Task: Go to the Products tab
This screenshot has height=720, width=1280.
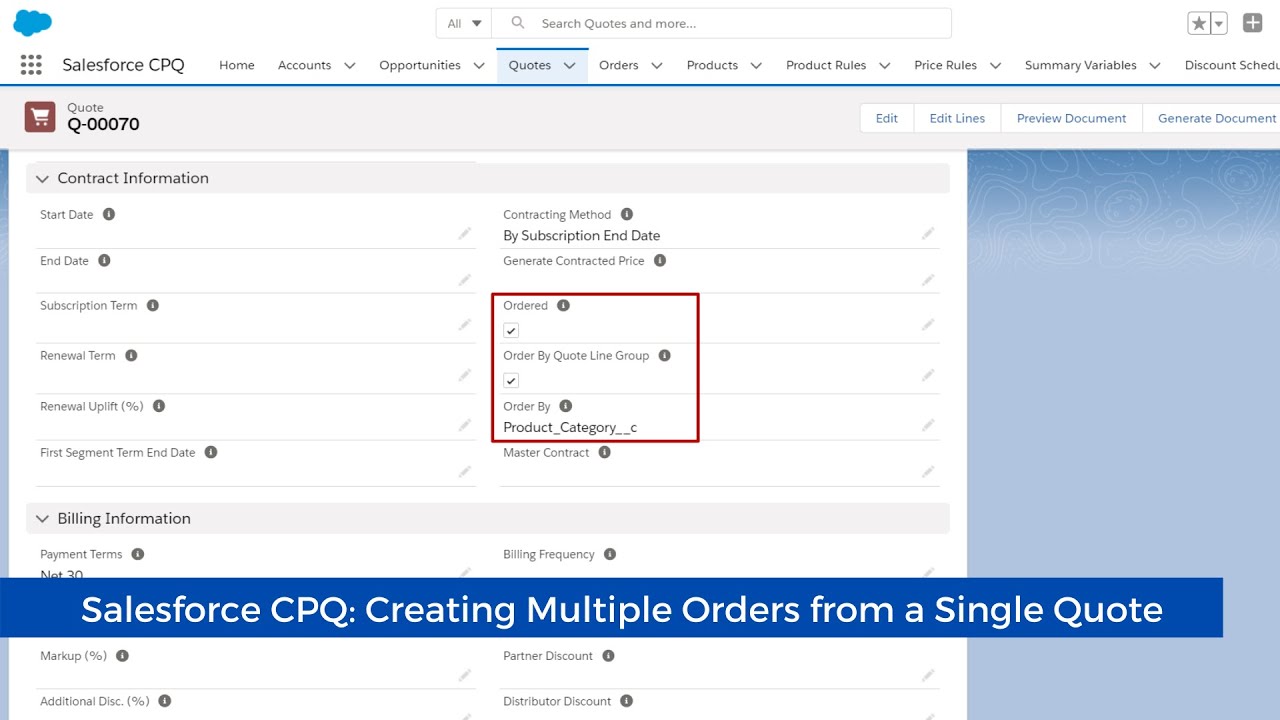Action: 712,65
